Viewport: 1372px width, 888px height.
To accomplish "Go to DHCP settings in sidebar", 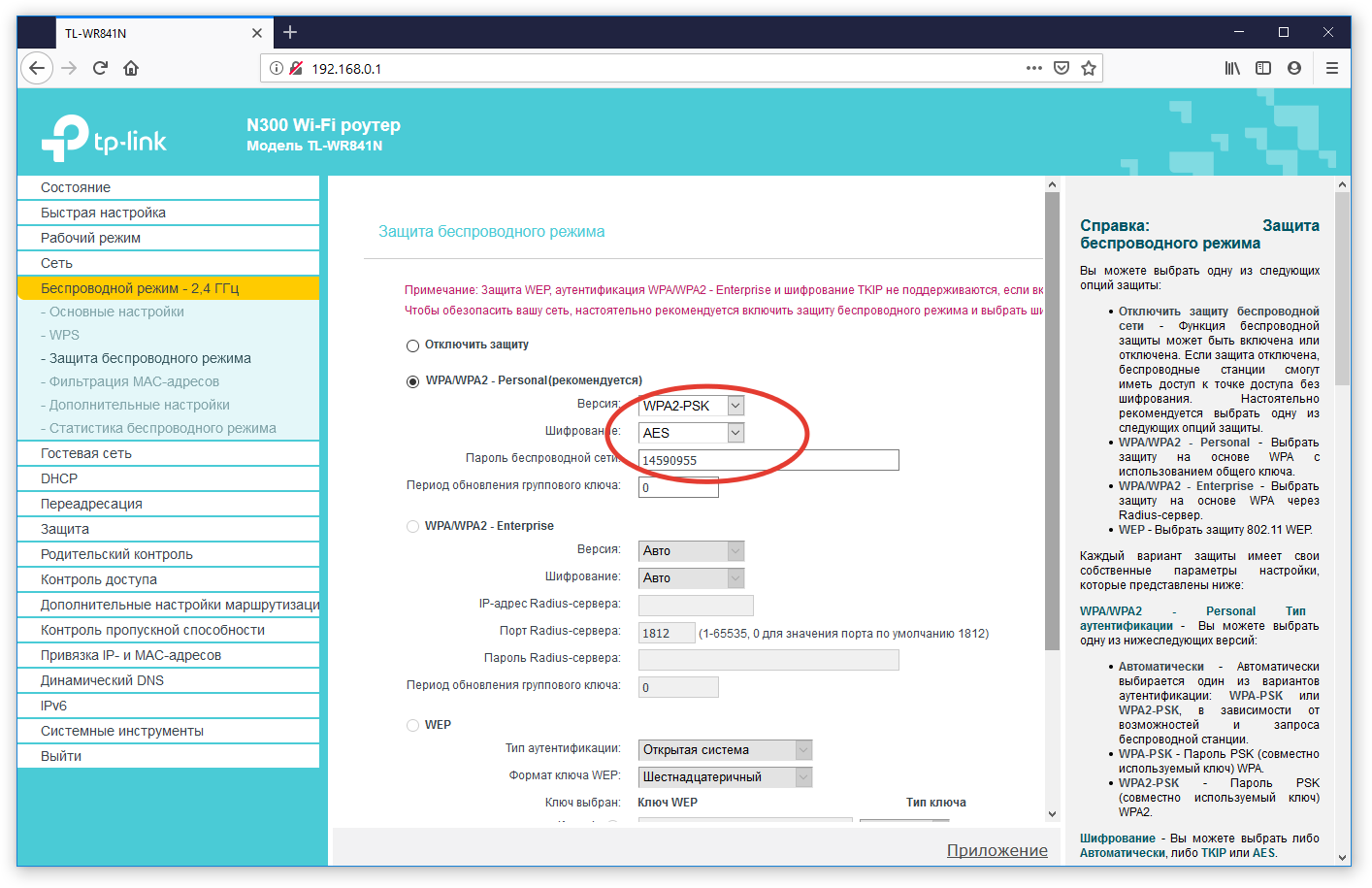I will (59, 478).
